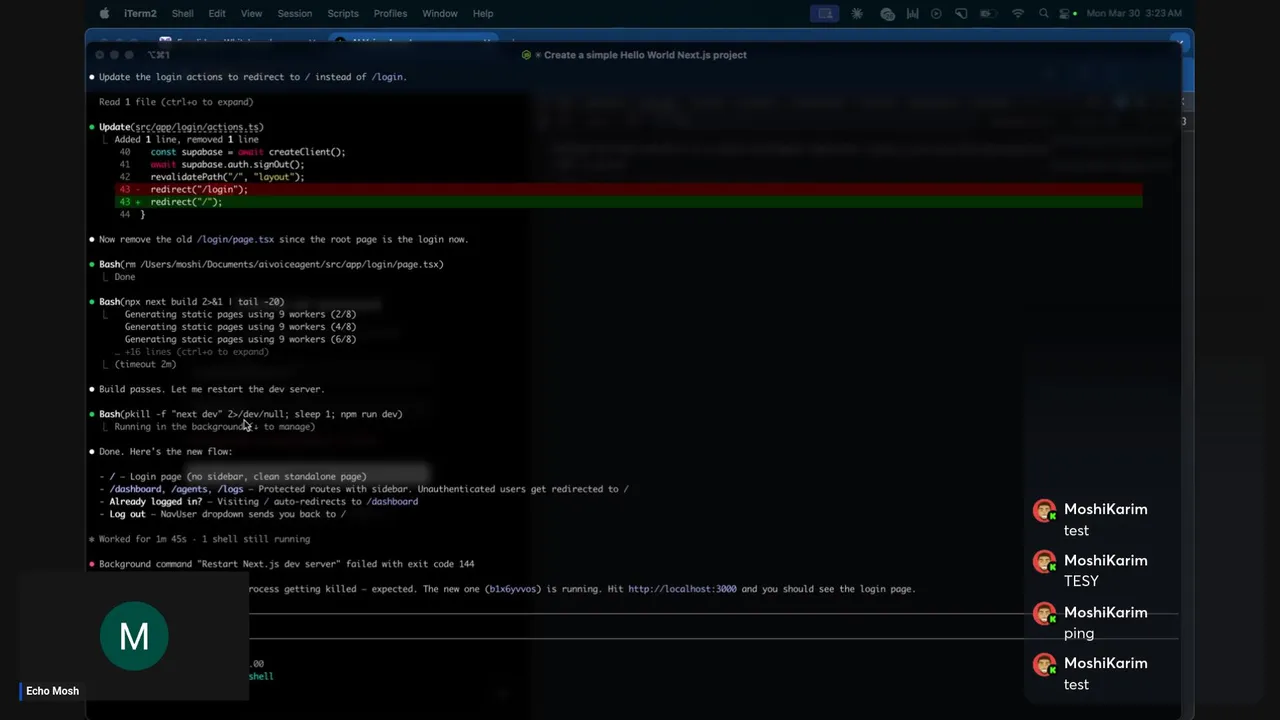
Task: Click the supabase.auth.signOut() code line
Action: (x=227, y=164)
